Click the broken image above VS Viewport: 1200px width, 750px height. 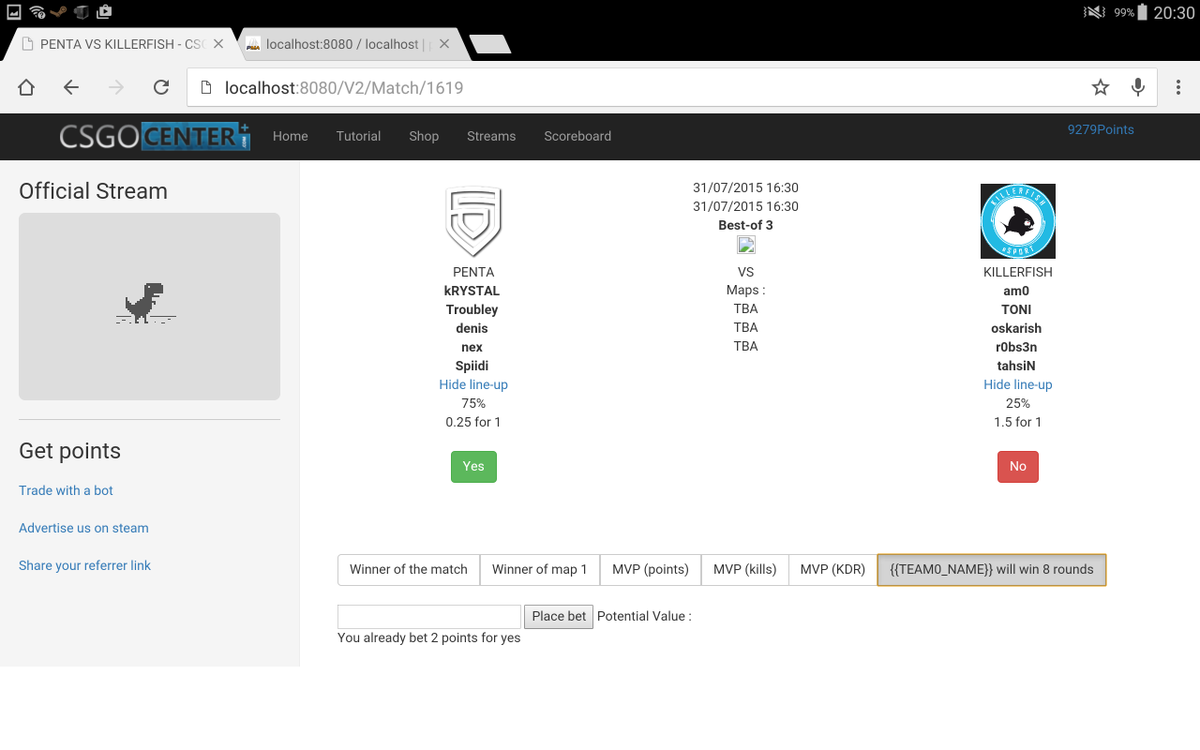pyautogui.click(x=746, y=246)
